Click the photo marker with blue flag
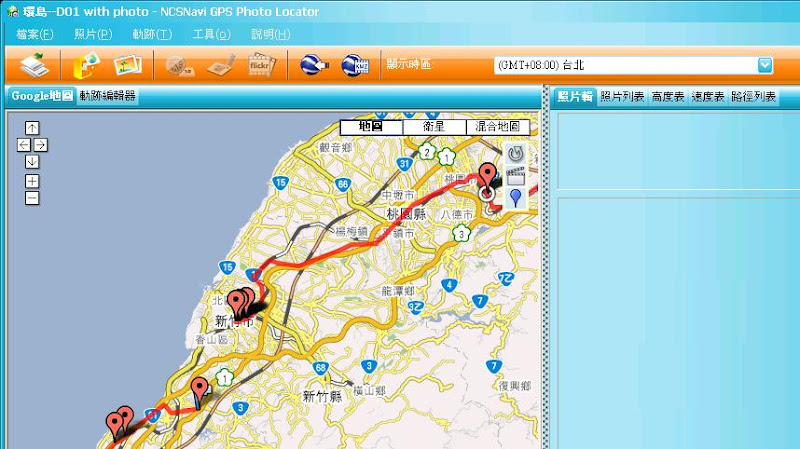Screen dimensions: 800x449 [x=200, y=391]
